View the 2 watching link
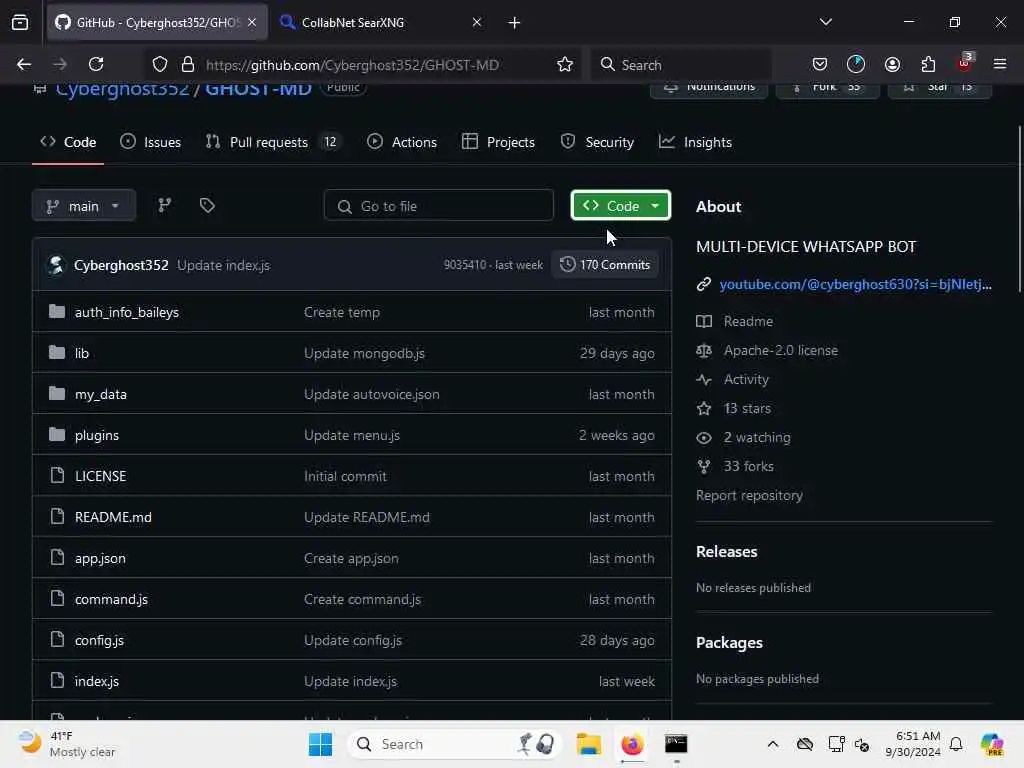Image resolution: width=1024 pixels, height=768 pixels. pyautogui.click(x=757, y=438)
